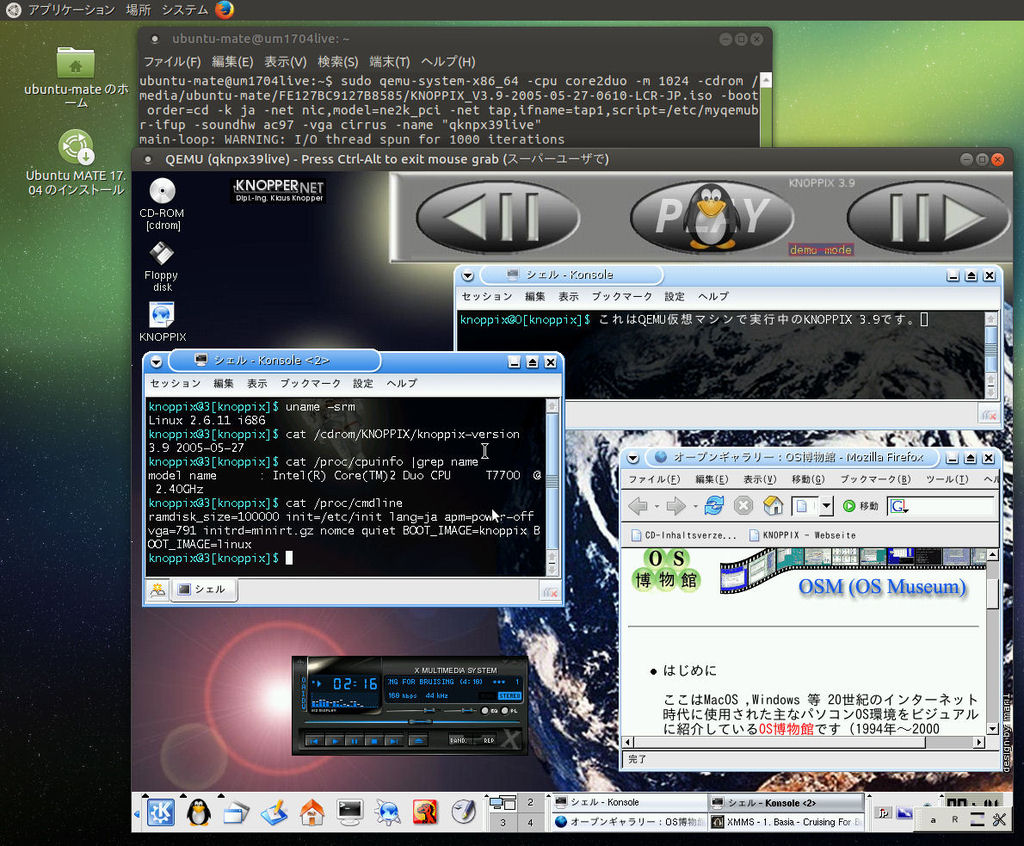Click the Tux penguin icon in the KDE panel
Screen dimensions: 1024x846
[x=199, y=813]
